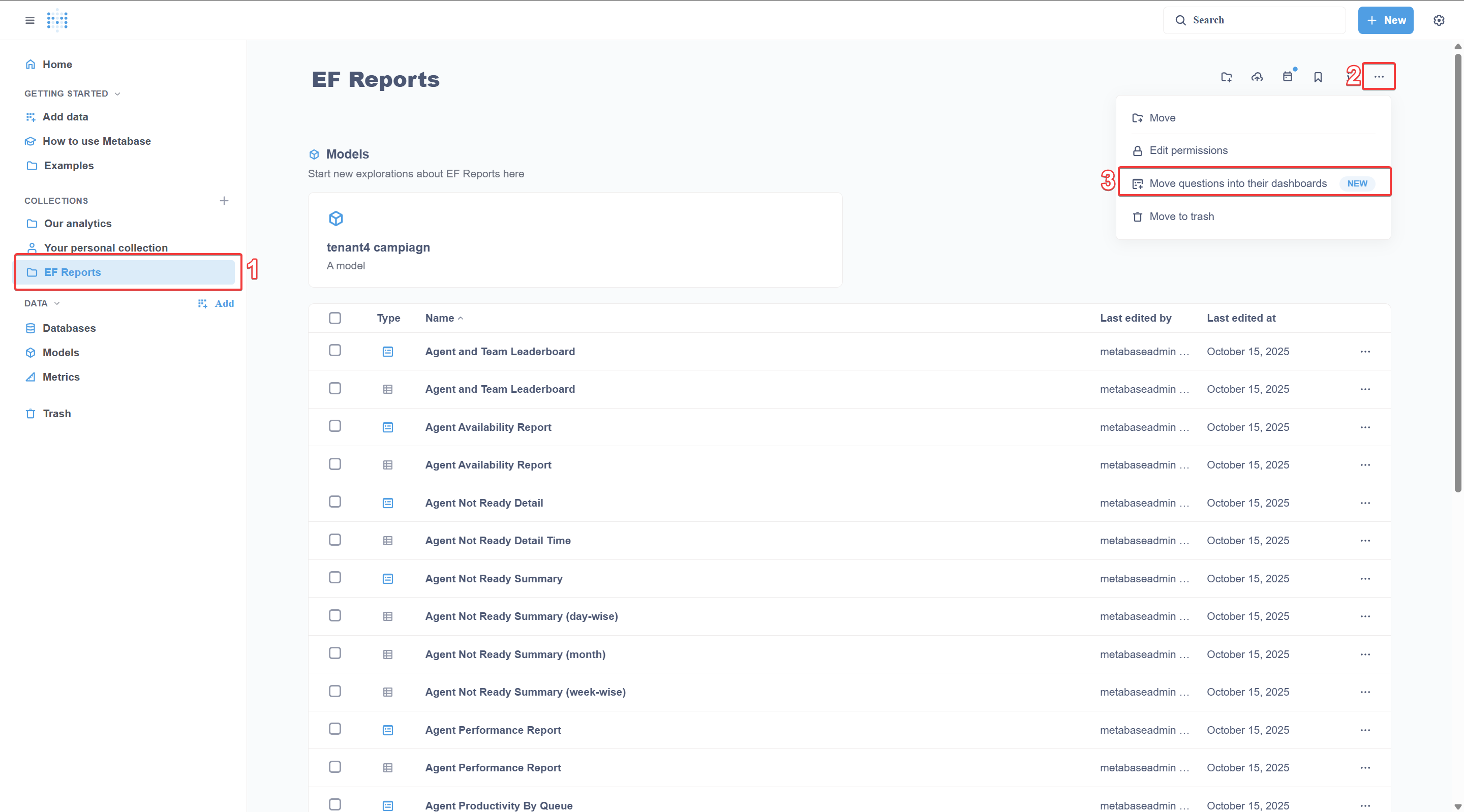Viewport: 1464px width, 812px height.
Task: Choose Move questions into their dashboards
Action: tap(1238, 183)
